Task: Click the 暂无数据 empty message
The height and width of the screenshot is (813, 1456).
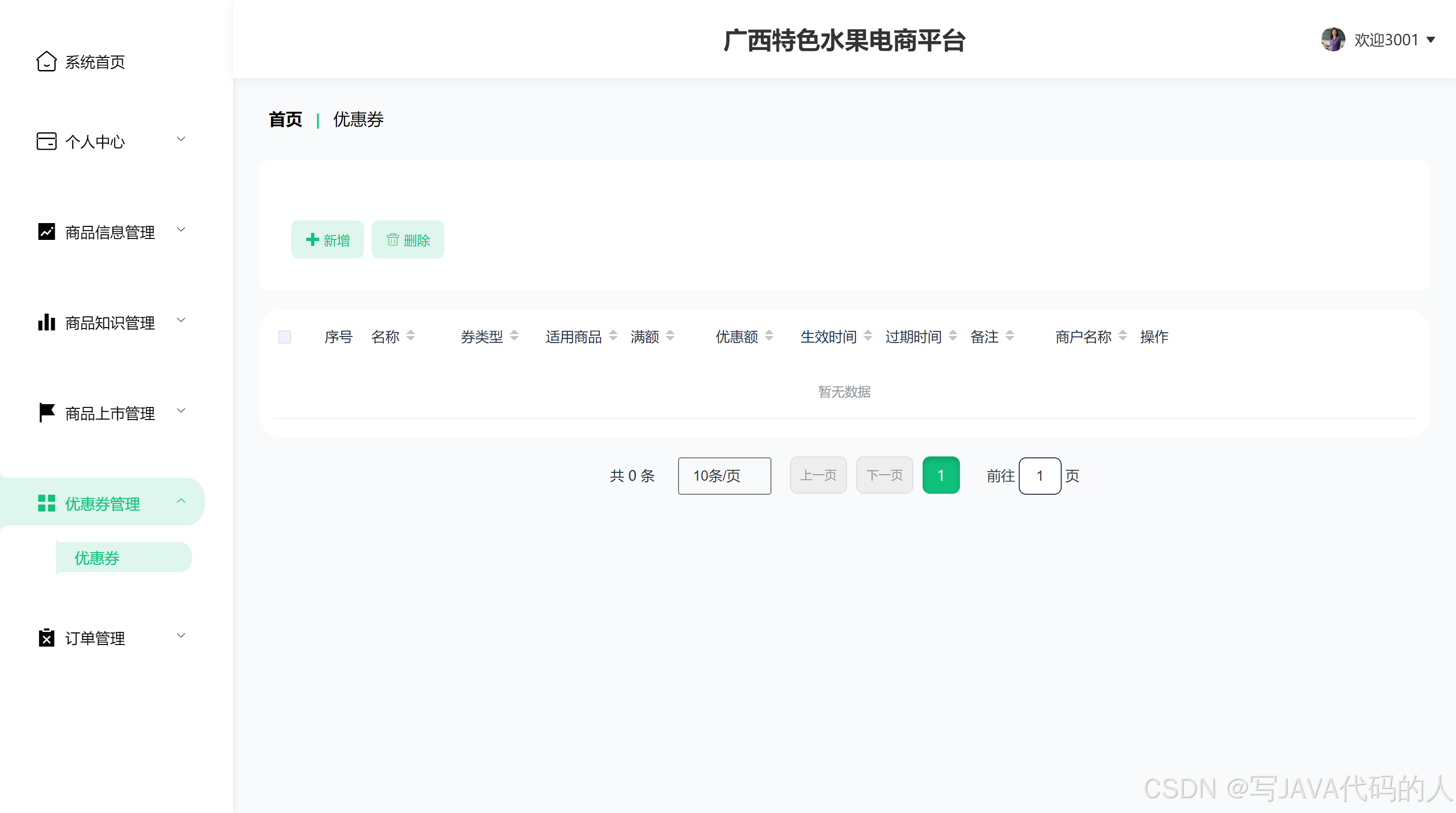Action: pos(845,392)
